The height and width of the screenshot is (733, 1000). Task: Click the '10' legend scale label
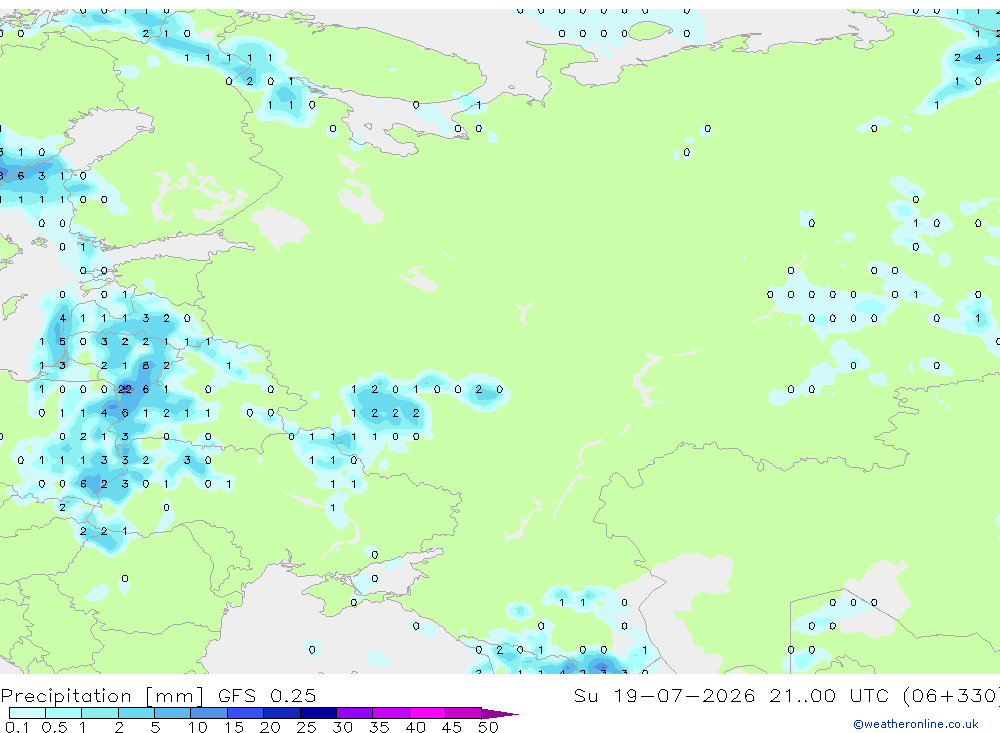[x=197, y=727]
